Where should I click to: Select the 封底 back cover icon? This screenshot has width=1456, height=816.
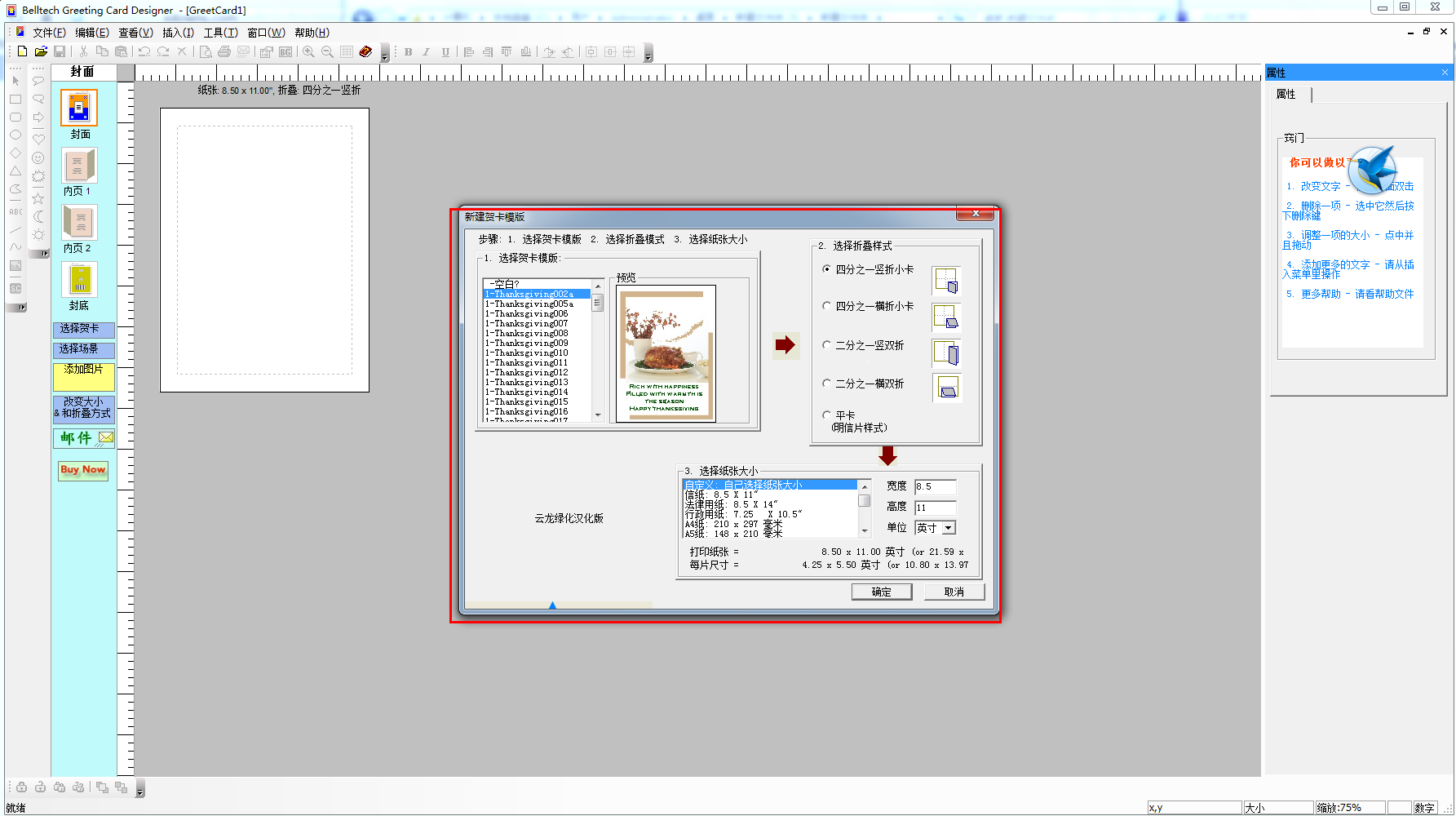79,280
